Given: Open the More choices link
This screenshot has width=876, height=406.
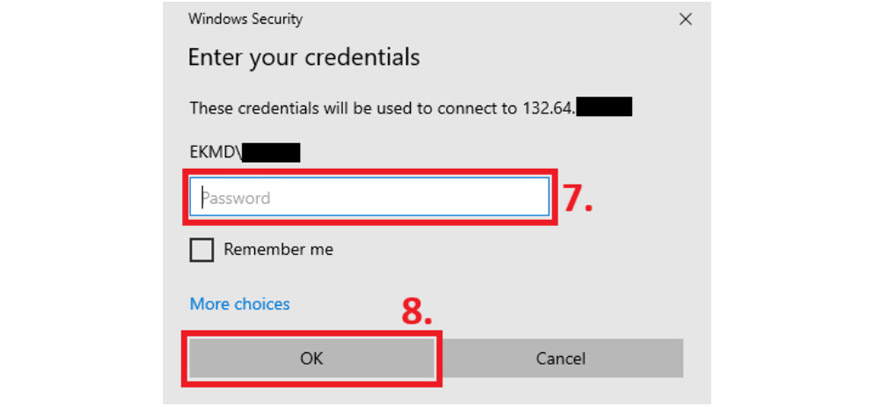Looking at the screenshot, I should click(240, 304).
